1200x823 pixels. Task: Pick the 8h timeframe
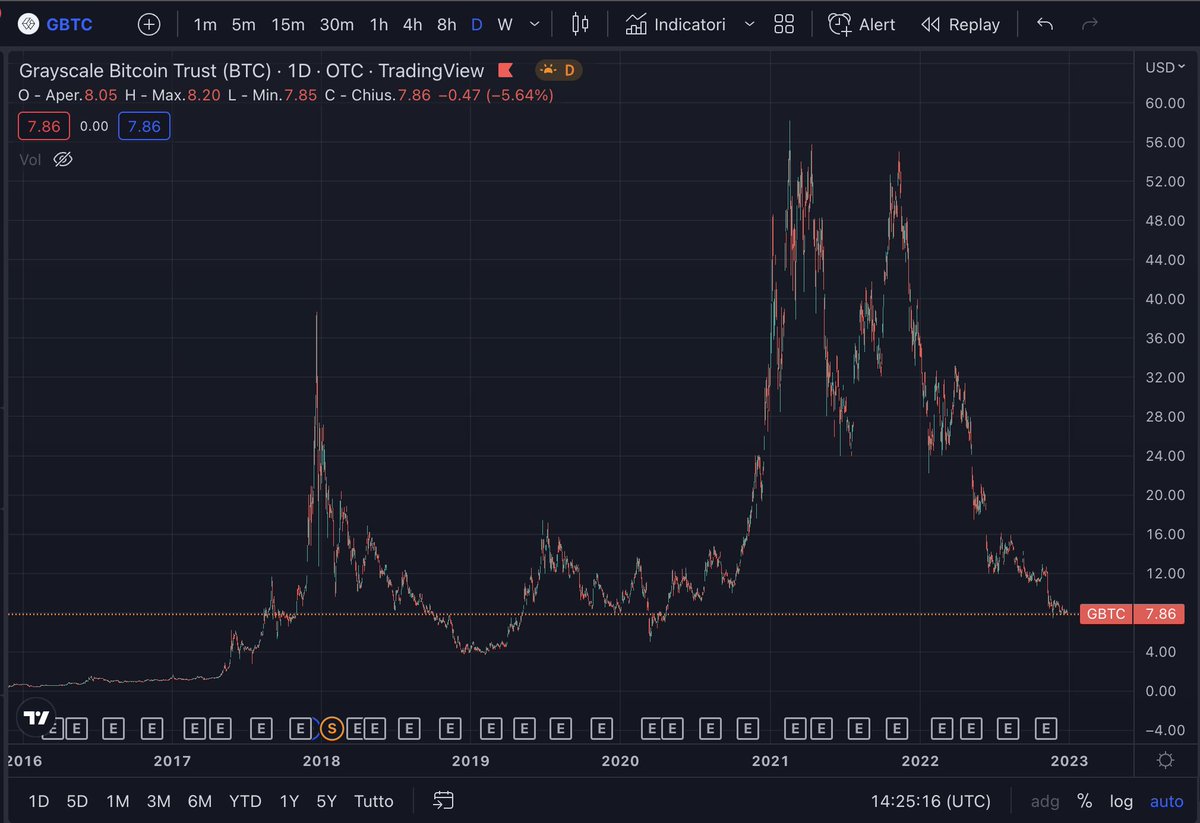[x=447, y=24]
